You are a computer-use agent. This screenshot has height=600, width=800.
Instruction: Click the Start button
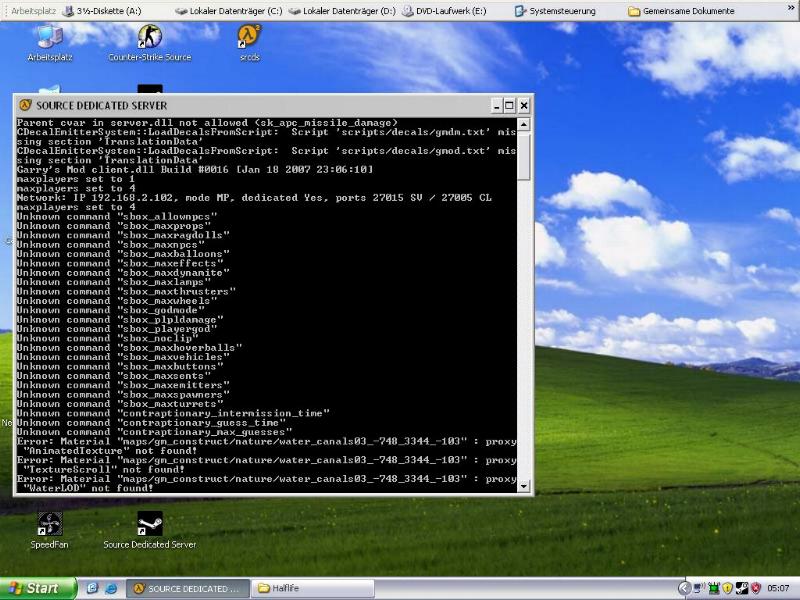point(38,589)
